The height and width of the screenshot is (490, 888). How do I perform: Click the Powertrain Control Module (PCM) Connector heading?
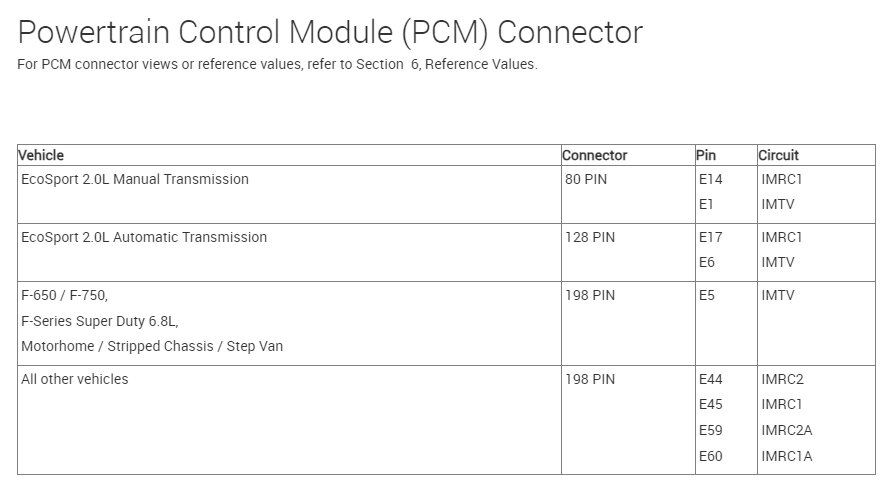pos(330,33)
